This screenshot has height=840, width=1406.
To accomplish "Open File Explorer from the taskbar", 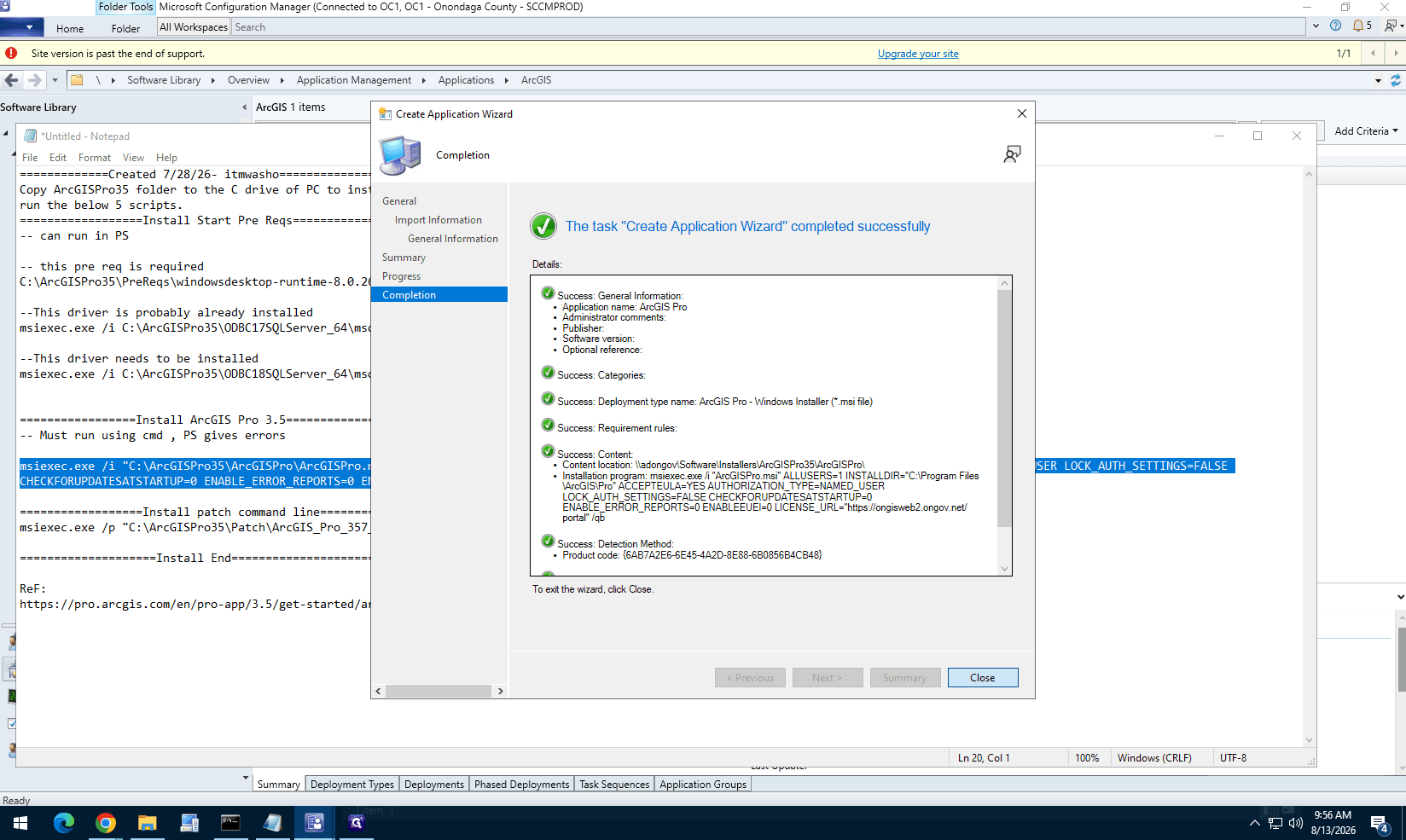I will point(148,823).
